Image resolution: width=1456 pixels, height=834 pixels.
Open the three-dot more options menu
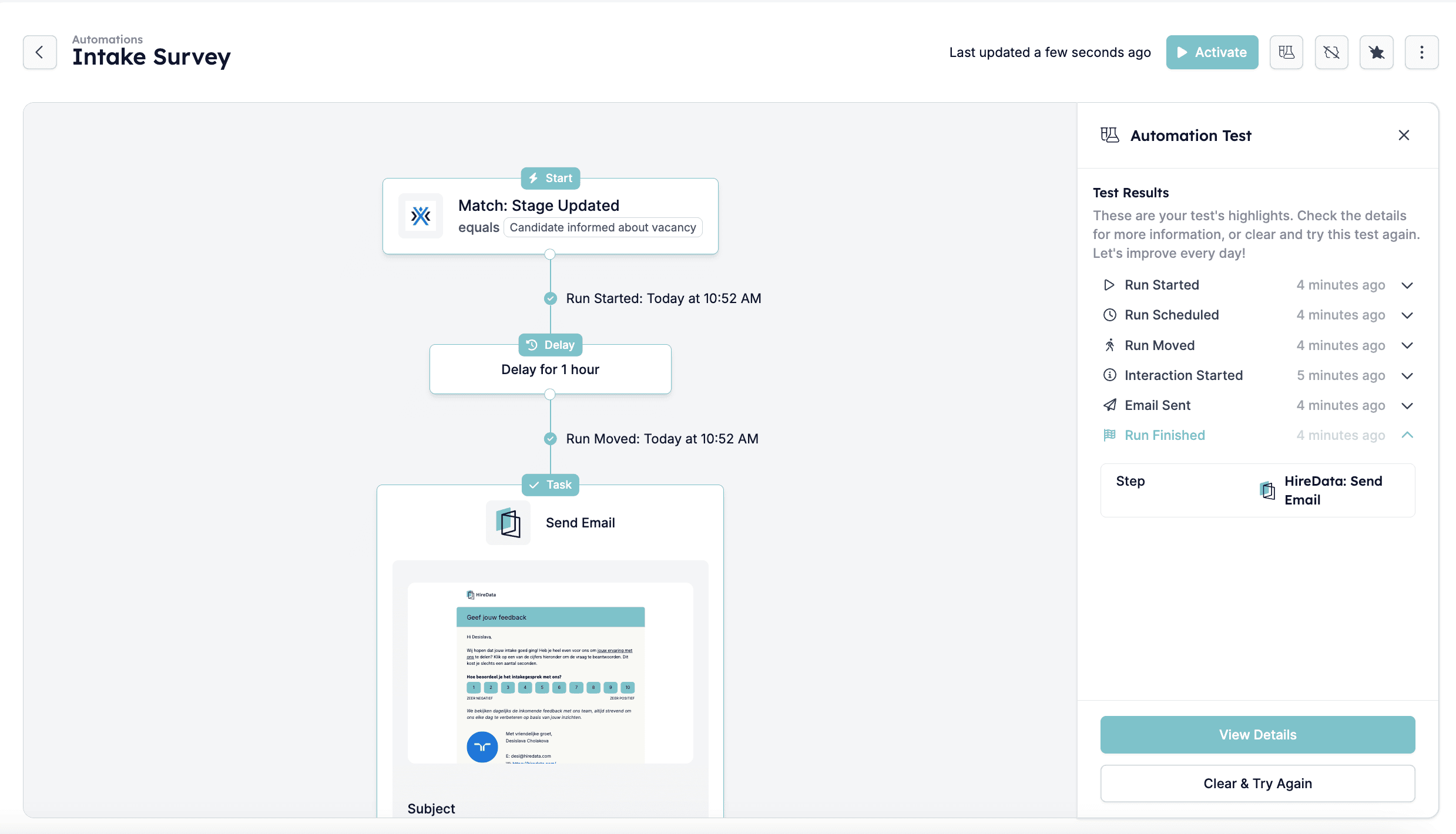point(1421,52)
